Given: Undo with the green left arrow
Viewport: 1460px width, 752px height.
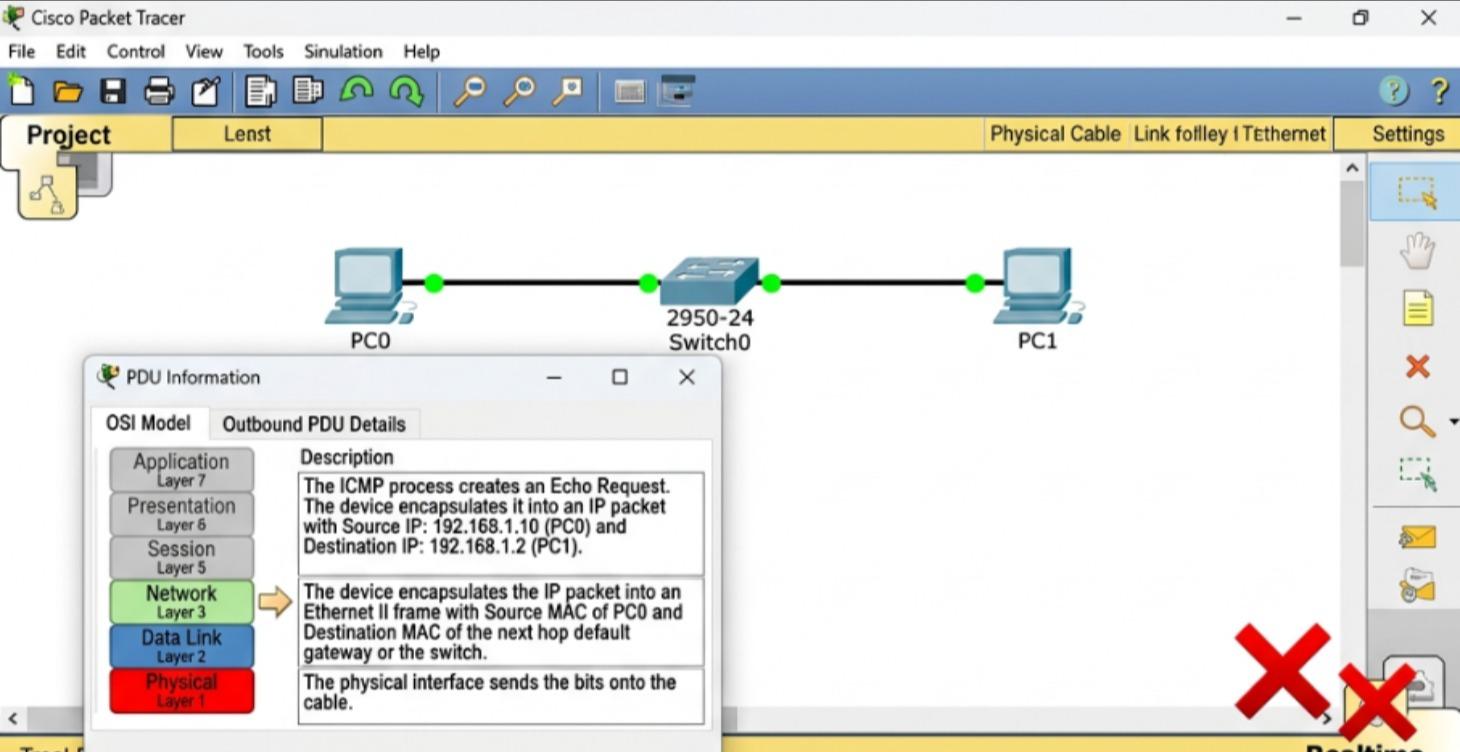Looking at the screenshot, I should [x=357, y=91].
